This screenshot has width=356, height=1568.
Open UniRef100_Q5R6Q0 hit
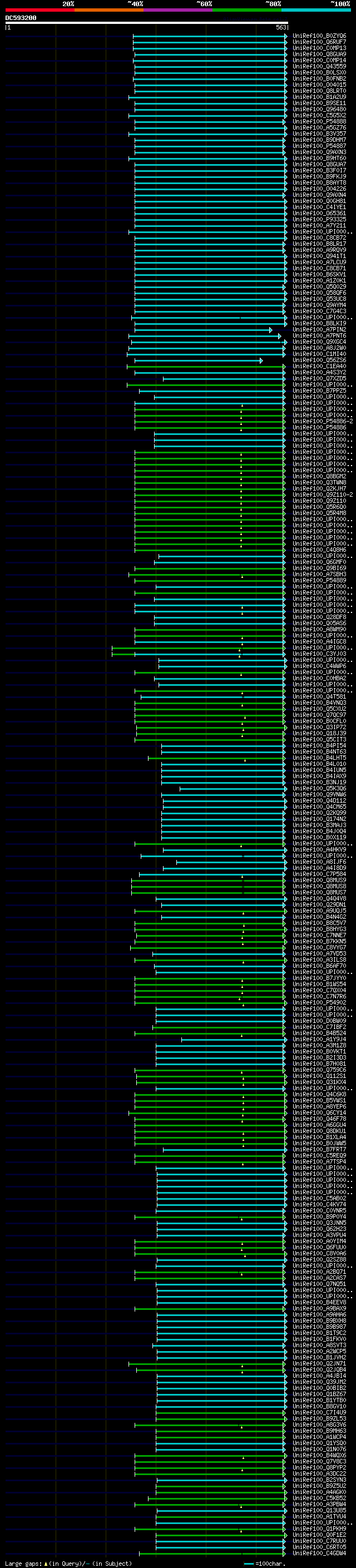tap(319, 507)
